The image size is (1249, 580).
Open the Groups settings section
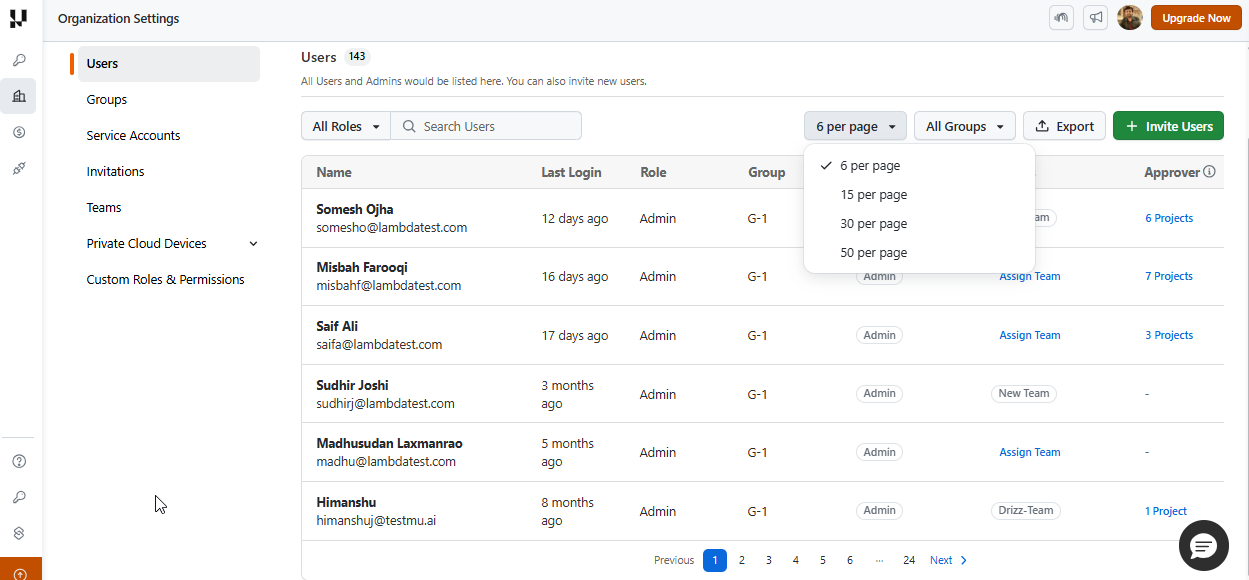coord(107,100)
